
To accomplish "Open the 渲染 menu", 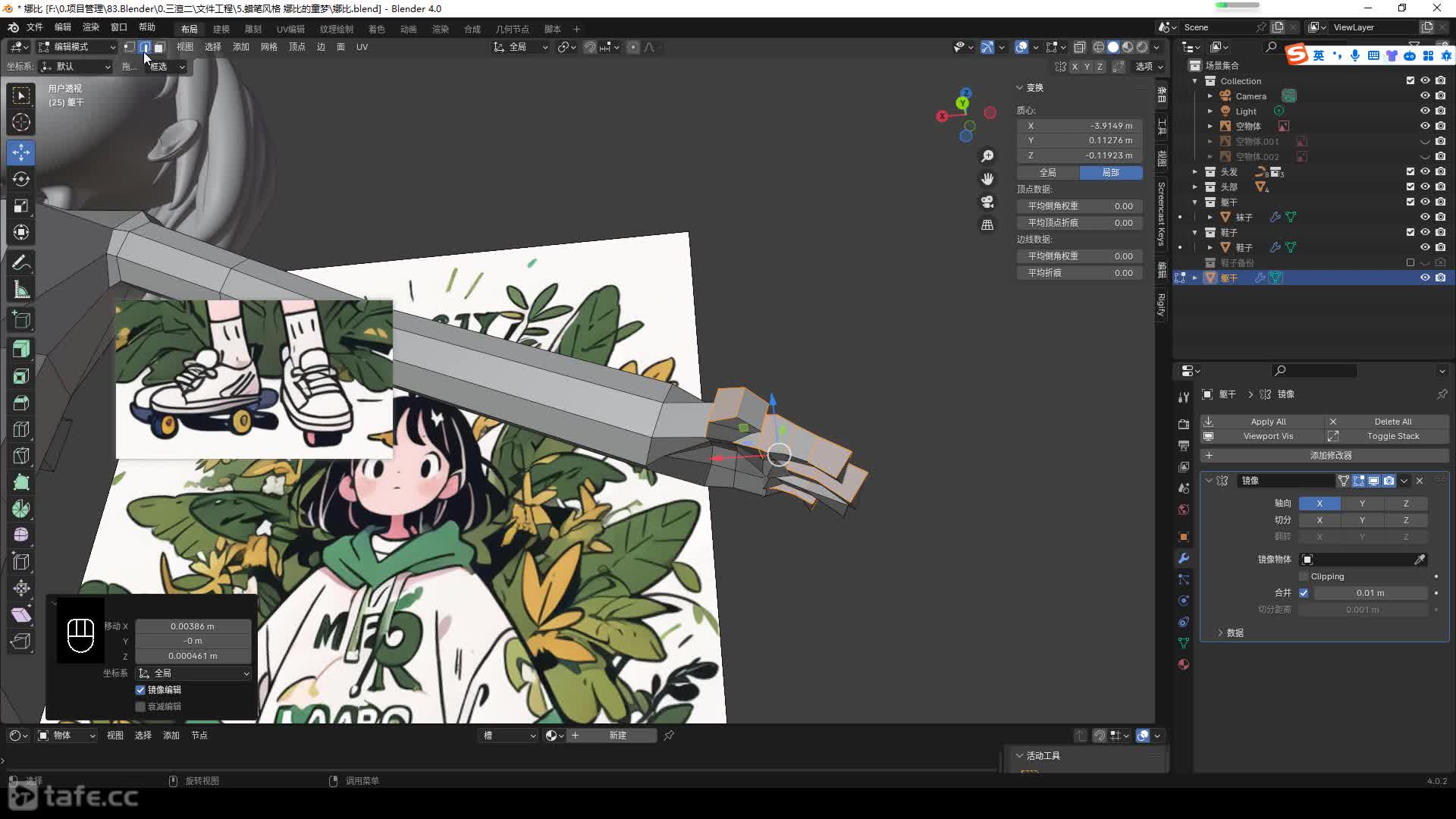I will [91, 27].
